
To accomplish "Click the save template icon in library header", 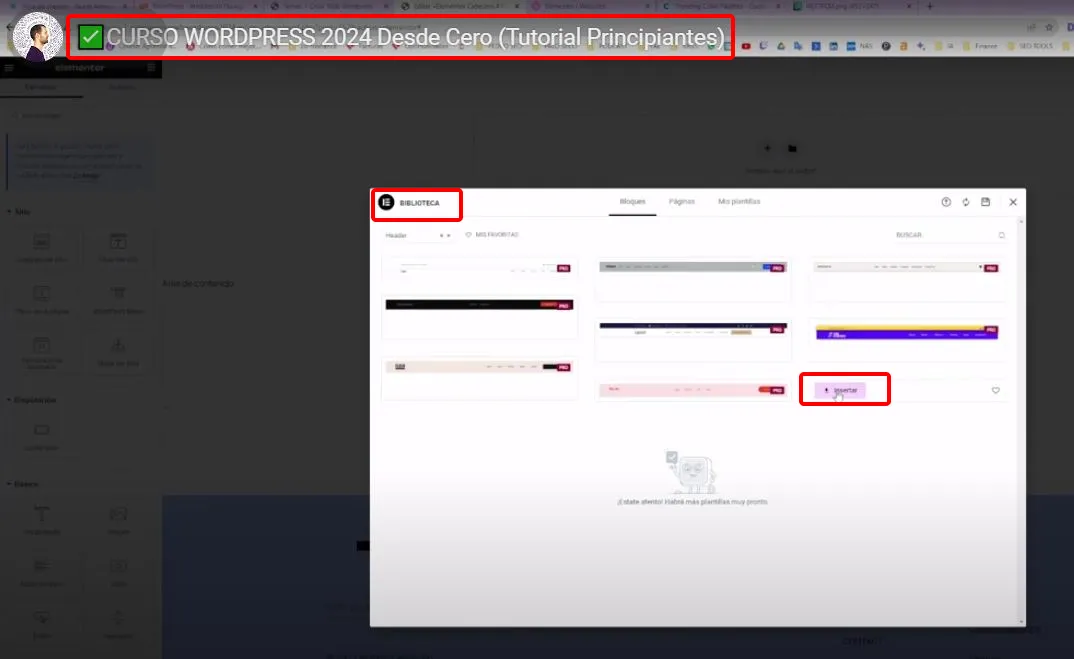I will tap(986, 202).
